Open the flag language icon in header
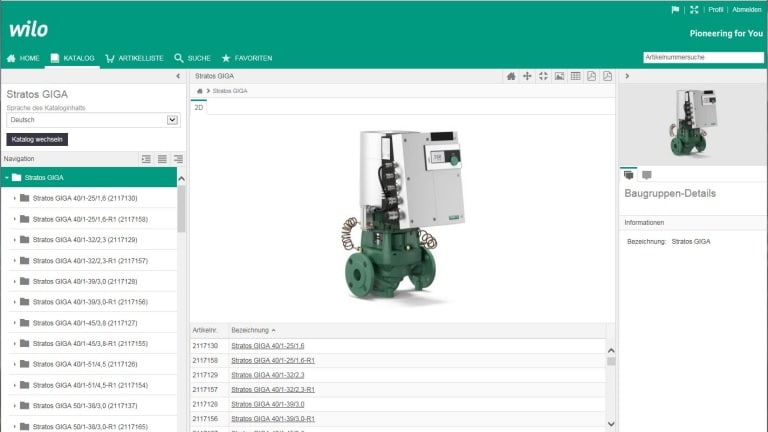Image resolution: width=768 pixels, height=432 pixels. click(675, 9)
